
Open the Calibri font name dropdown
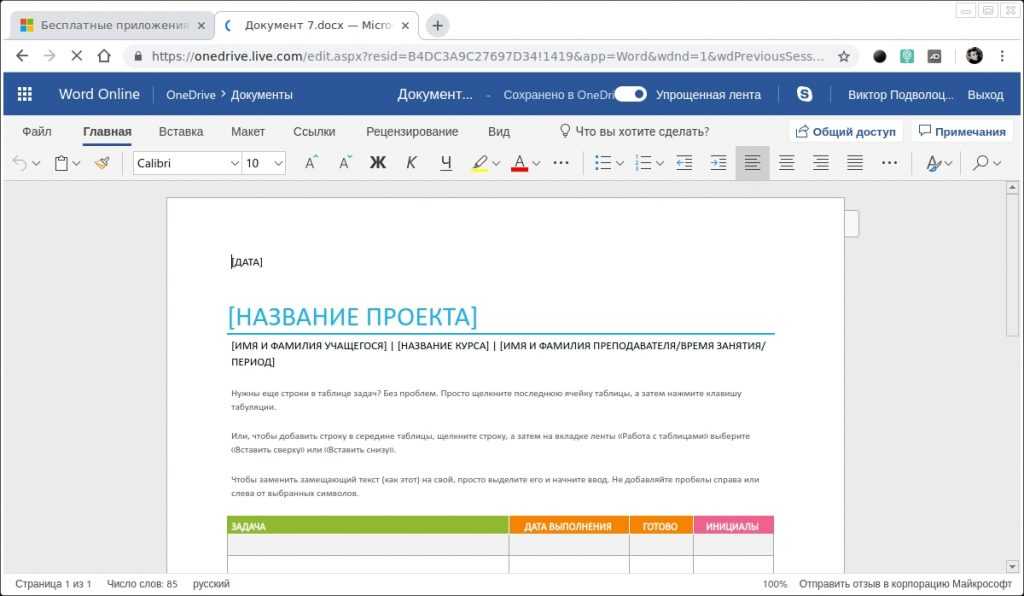click(187, 163)
